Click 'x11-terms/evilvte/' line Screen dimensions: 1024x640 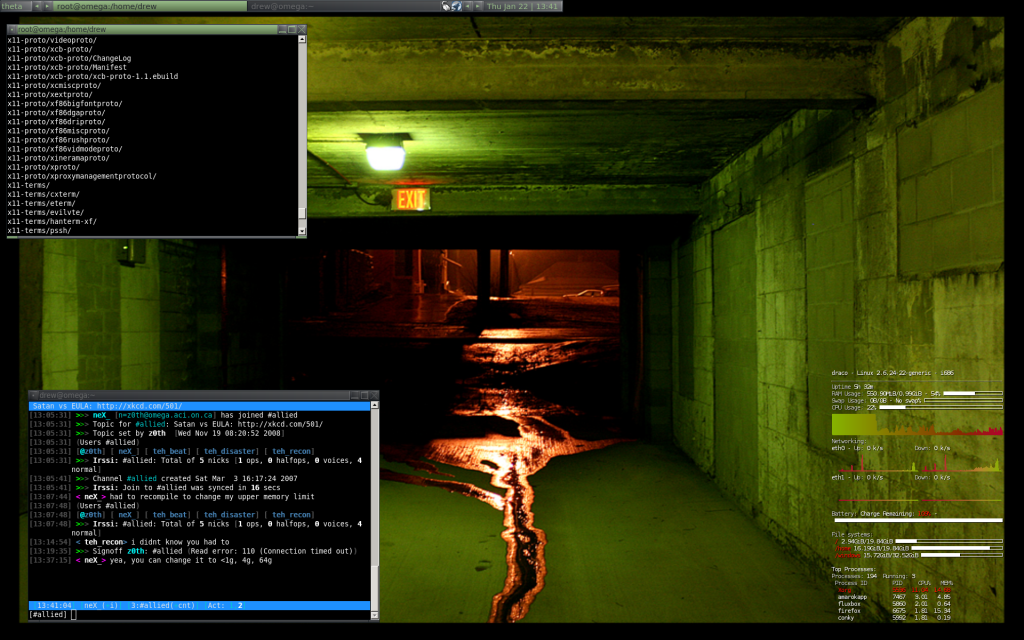click(x=46, y=212)
